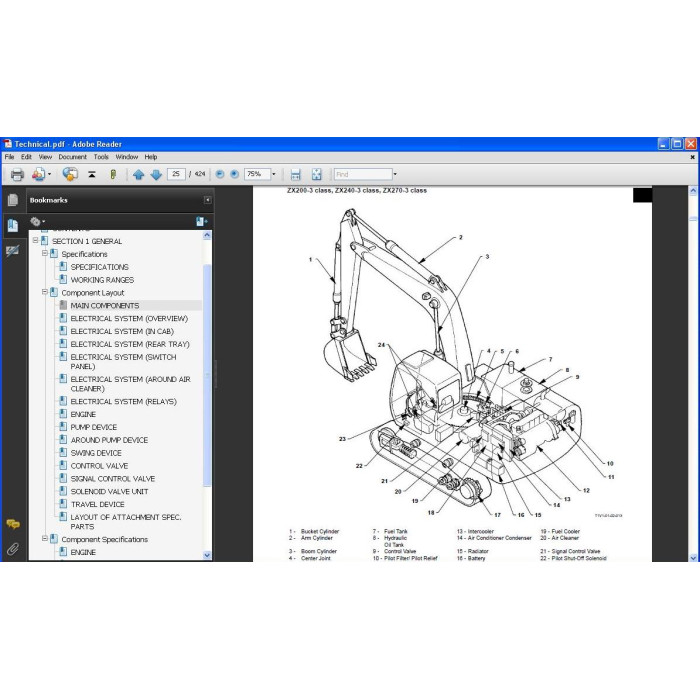700x700 pixels.
Task: Open the View menu
Action: [45, 157]
